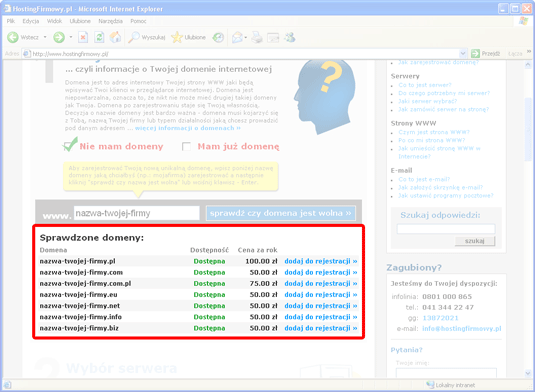Add nazwa-twojej-firmy.com.pl to registration

pyautogui.click(x=321, y=284)
